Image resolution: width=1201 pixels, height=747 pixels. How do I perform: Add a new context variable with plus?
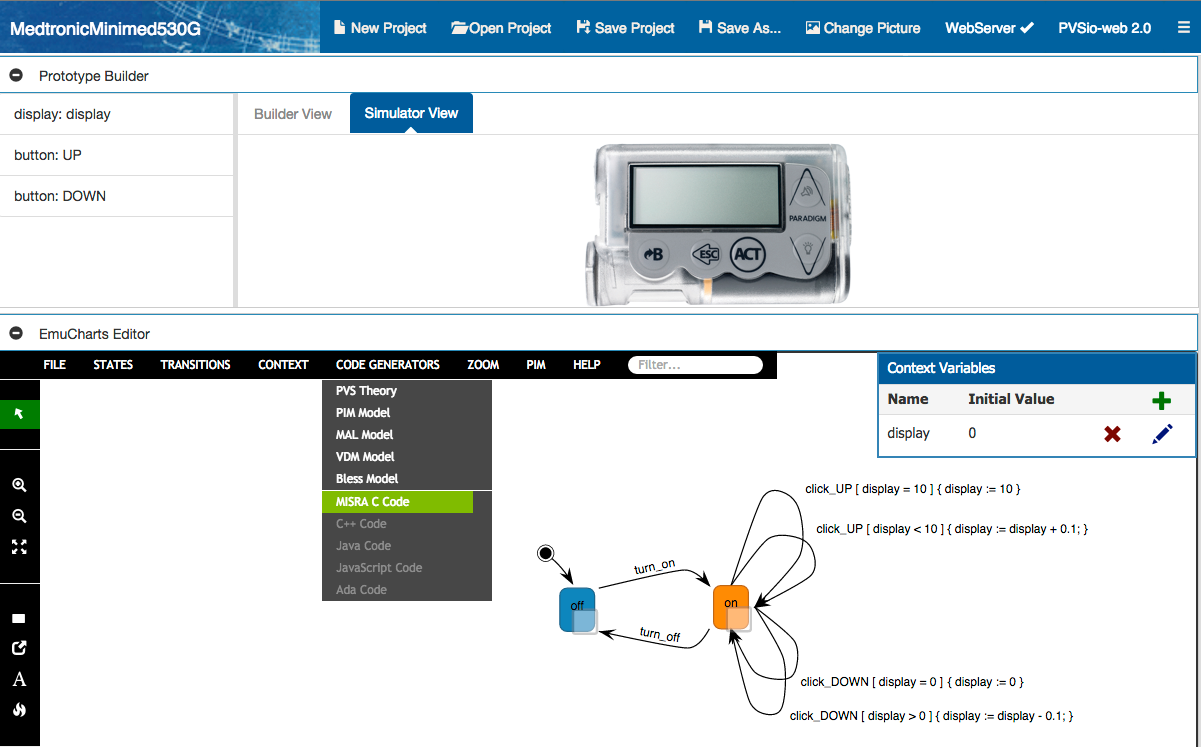tap(1161, 400)
